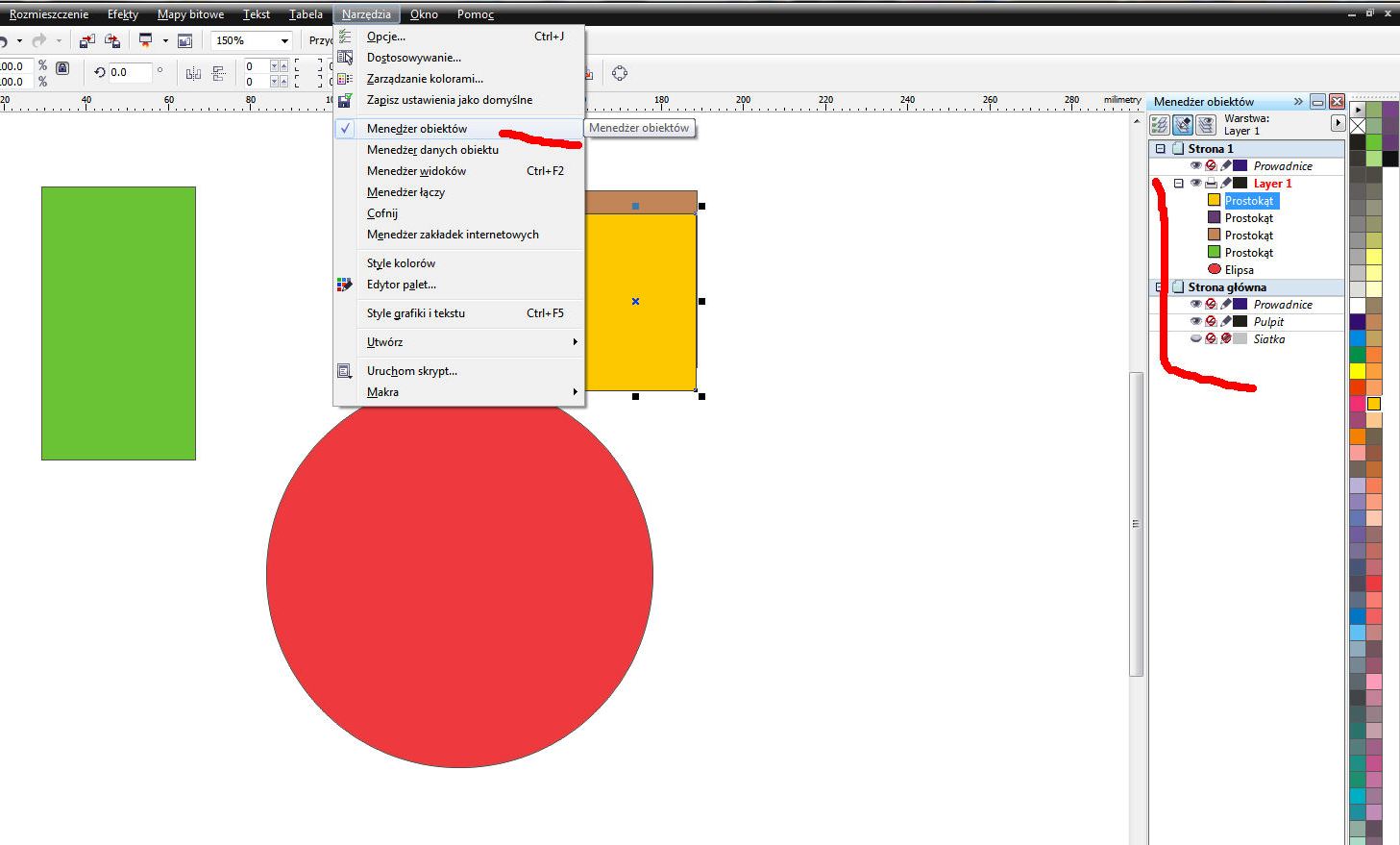Click the welcome screen icon beside zoom
This screenshot has height=845, width=1400.
(x=185, y=40)
